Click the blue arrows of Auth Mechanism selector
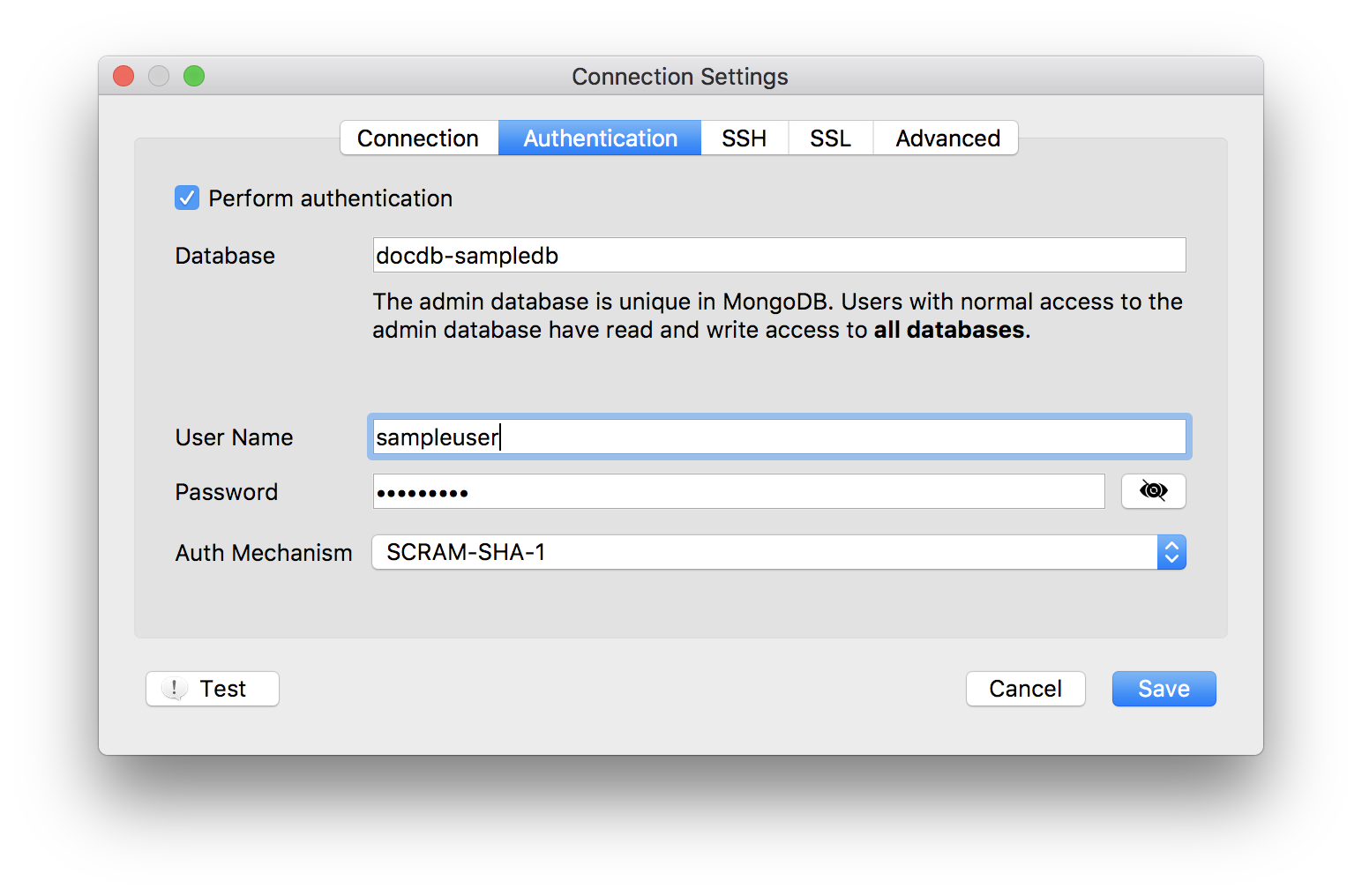The height and width of the screenshot is (896, 1362). click(1171, 552)
